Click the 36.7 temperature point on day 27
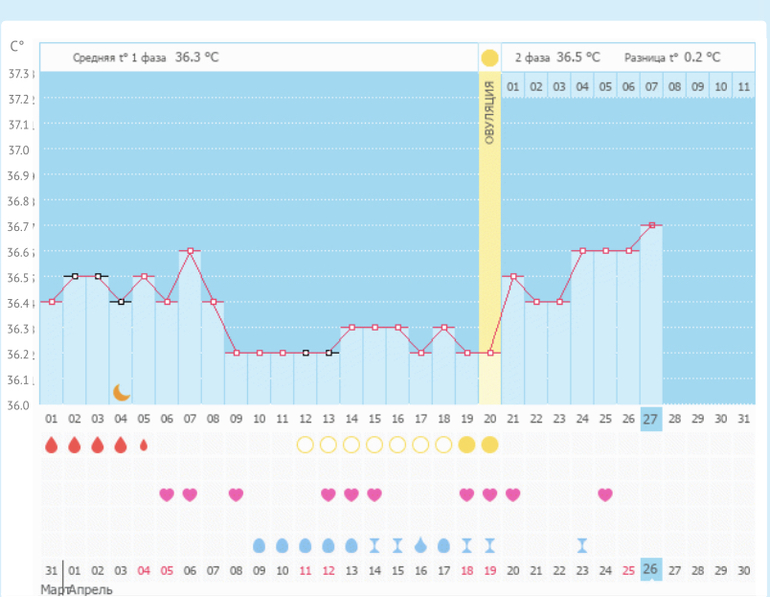Image resolution: width=770 pixels, height=597 pixels. pos(651,225)
